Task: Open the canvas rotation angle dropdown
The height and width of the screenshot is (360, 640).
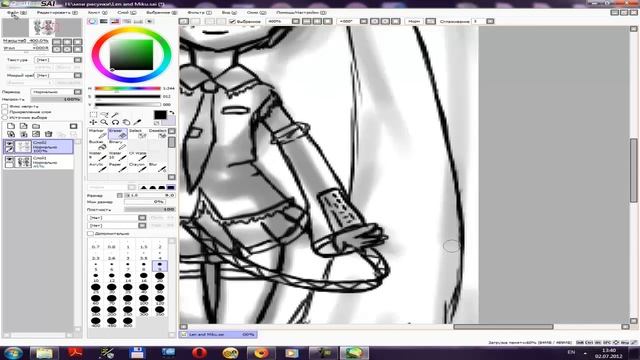Action: click(364, 21)
